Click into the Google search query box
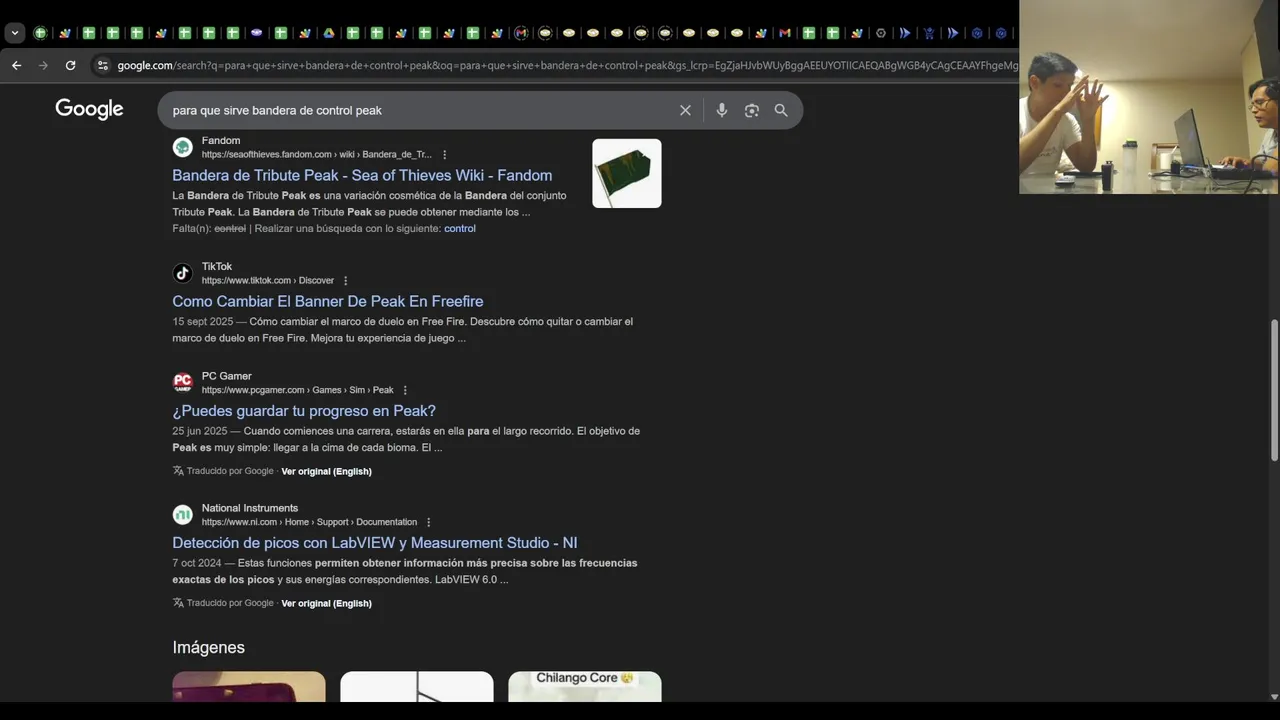Viewport: 1280px width, 720px height. 420,110
